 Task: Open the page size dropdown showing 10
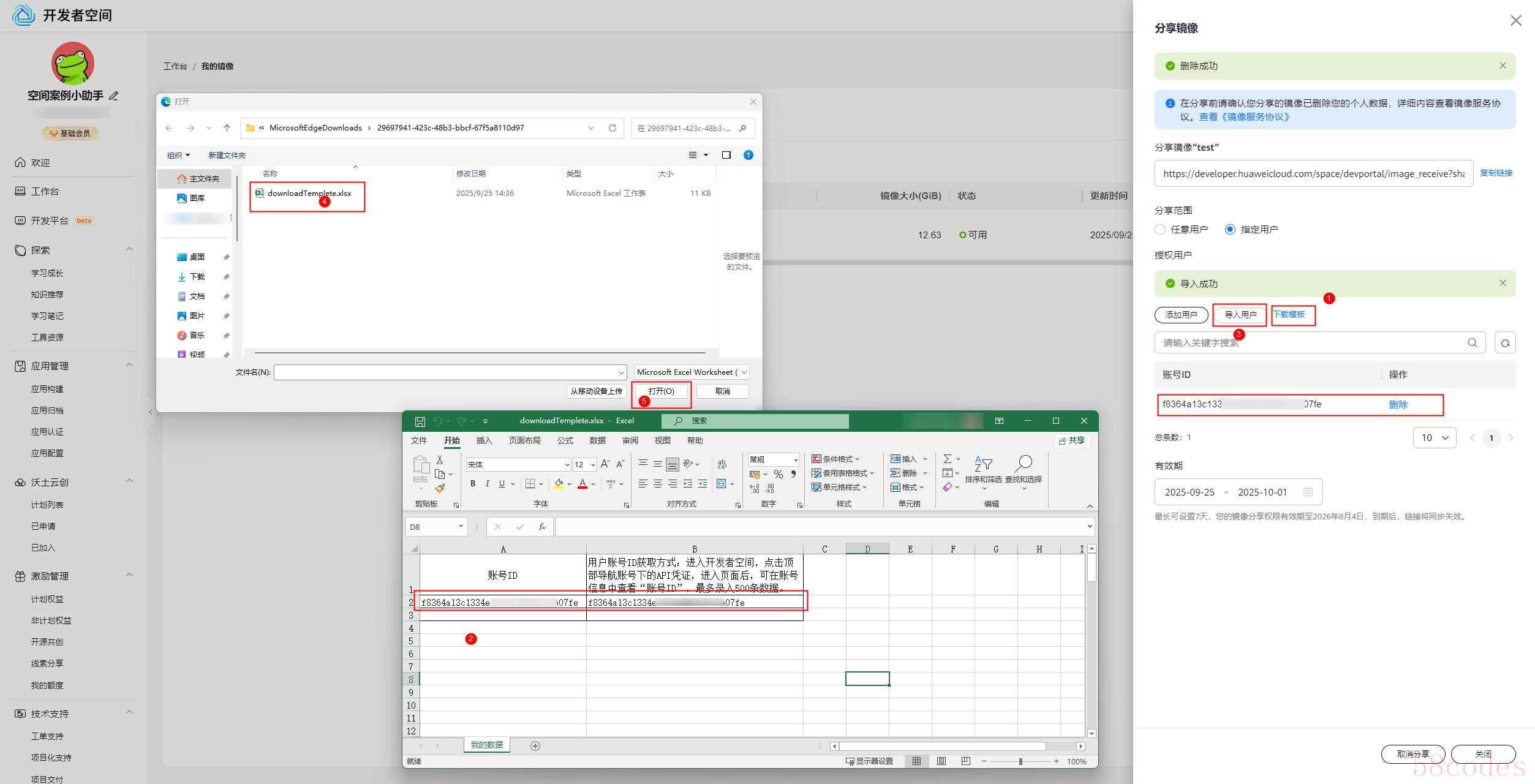(1434, 438)
